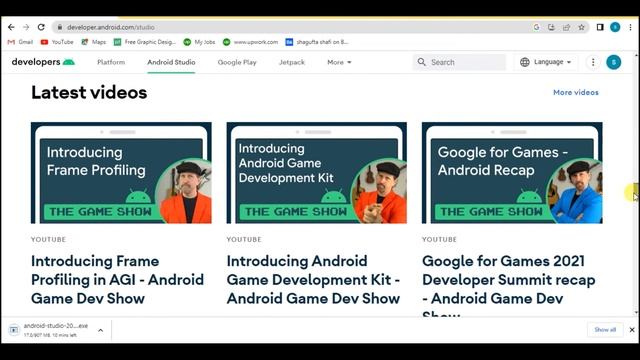Click the More videos link
The image size is (640, 360).
click(x=576, y=93)
